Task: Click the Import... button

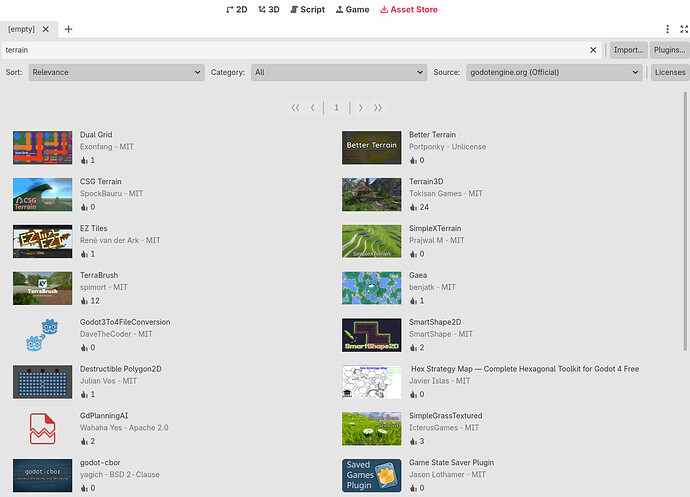Action: (x=628, y=50)
